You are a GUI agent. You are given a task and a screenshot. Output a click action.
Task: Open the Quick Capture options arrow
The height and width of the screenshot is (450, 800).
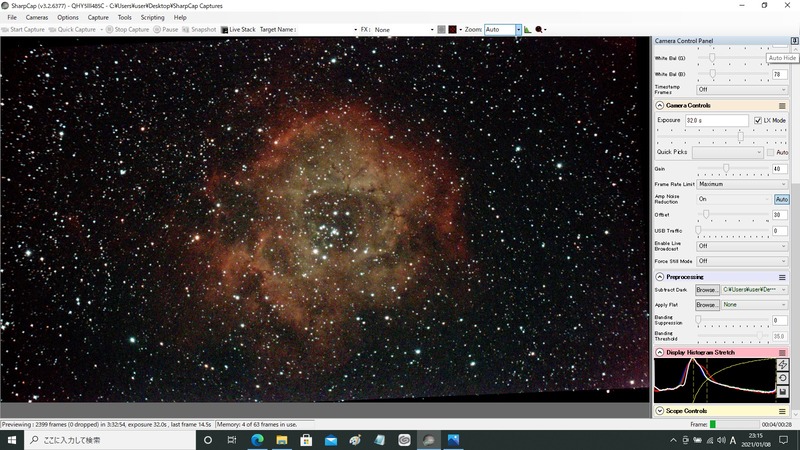101,30
